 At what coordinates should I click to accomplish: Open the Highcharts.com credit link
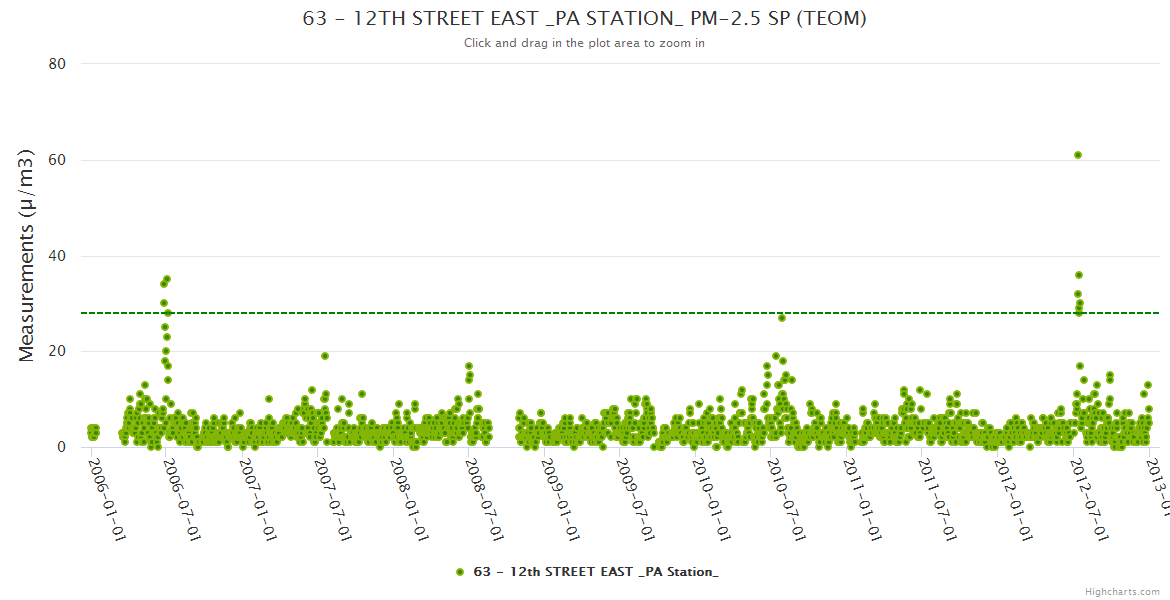(1122, 591)
